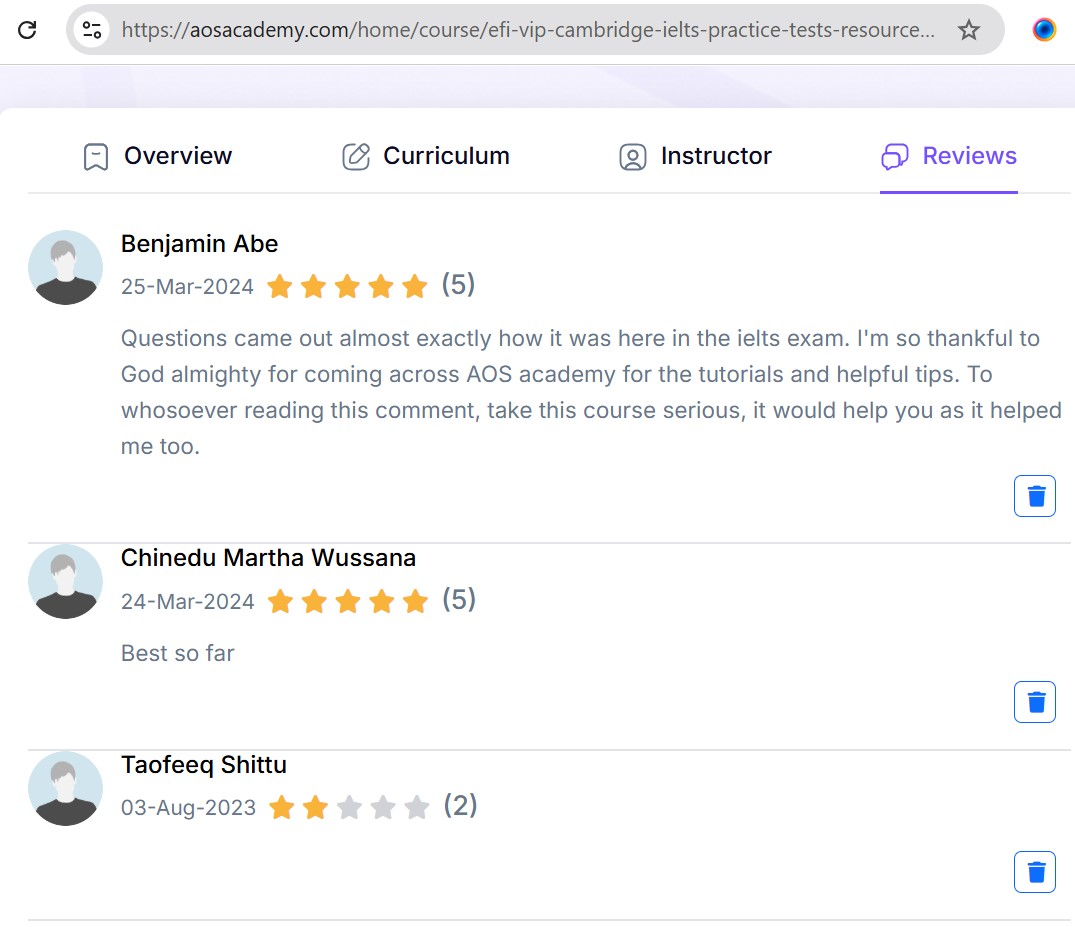1075x927 pixels.
Task: Go to the Instructor tab
Action: pos(695,156)
